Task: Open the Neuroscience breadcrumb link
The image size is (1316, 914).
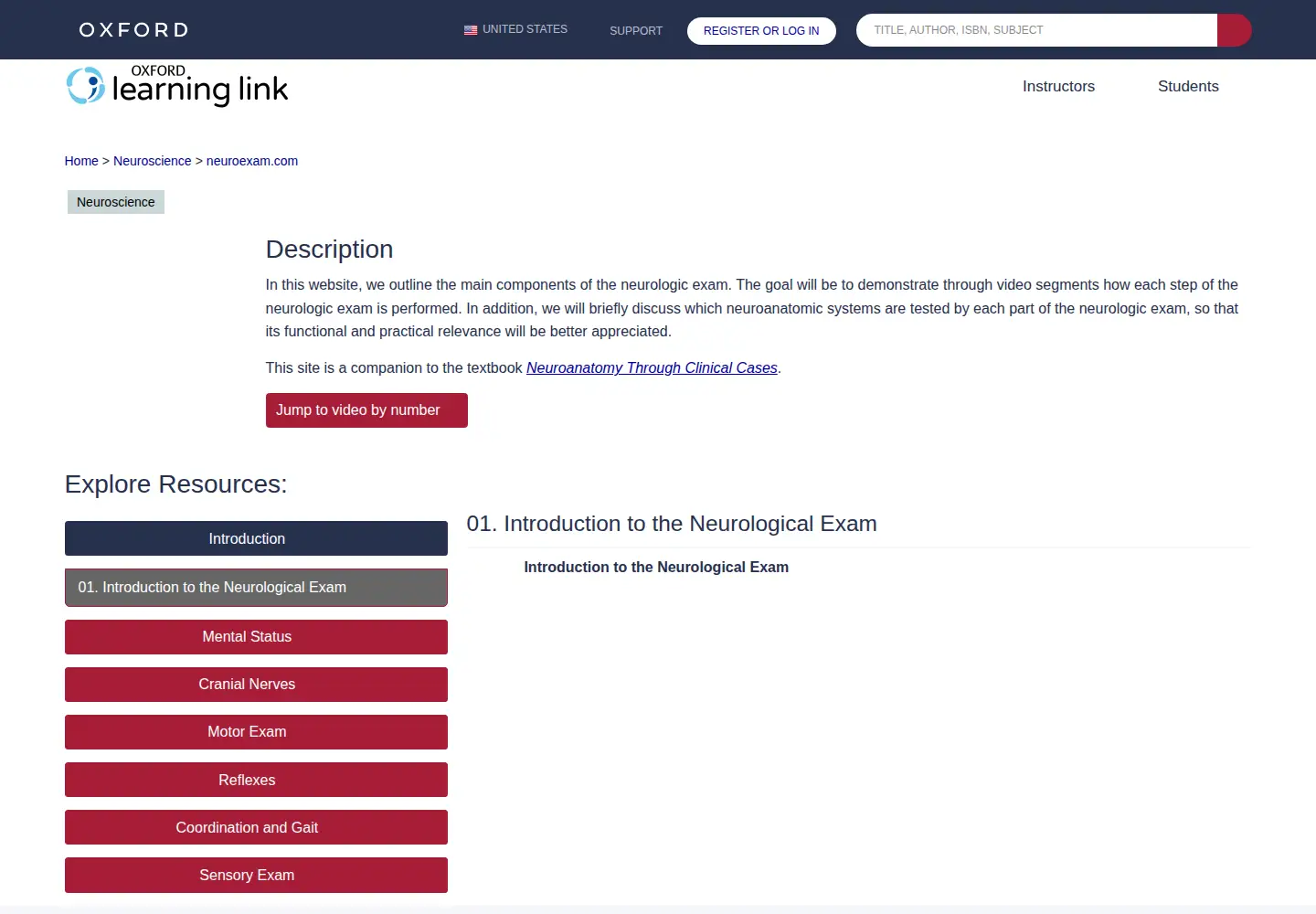Action: tap(153, 161)
